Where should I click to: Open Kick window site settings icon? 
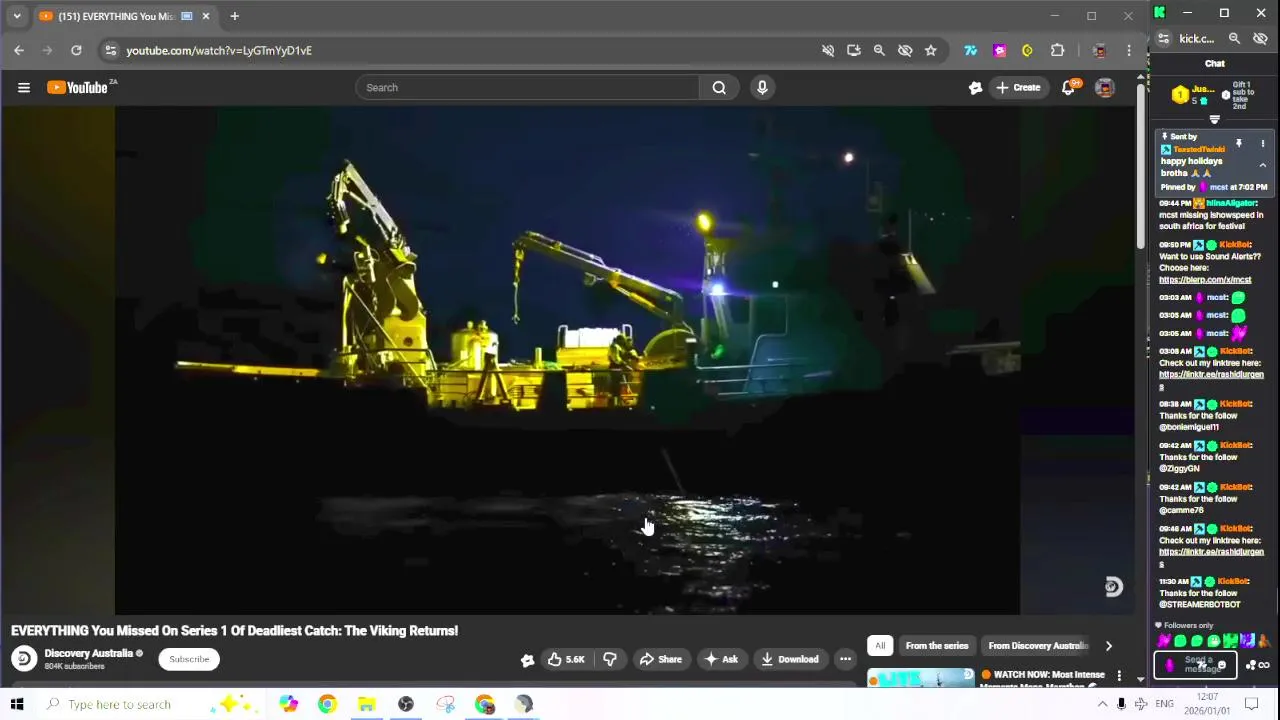click(1163, 39)
